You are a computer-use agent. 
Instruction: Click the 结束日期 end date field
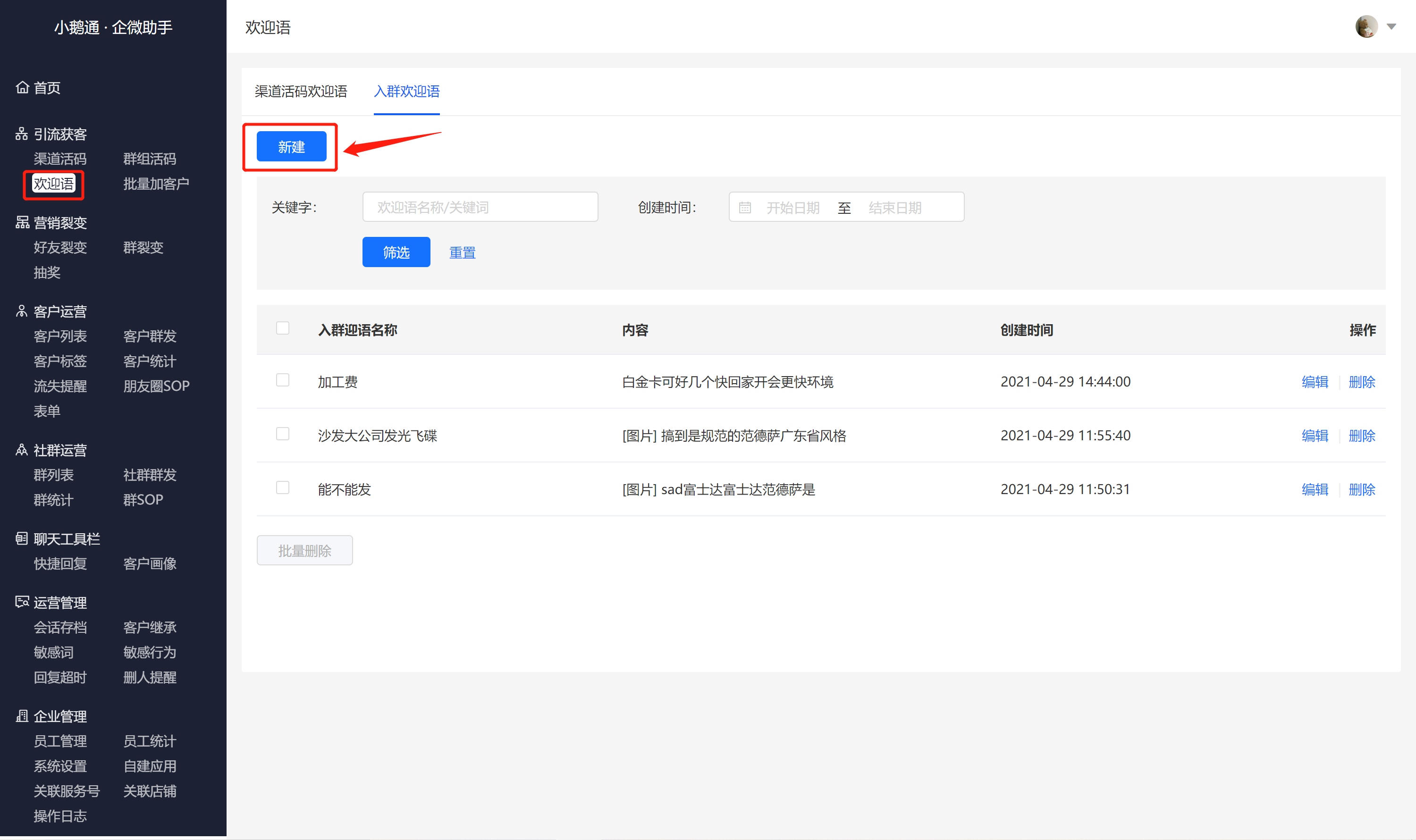tap(895, 208)
